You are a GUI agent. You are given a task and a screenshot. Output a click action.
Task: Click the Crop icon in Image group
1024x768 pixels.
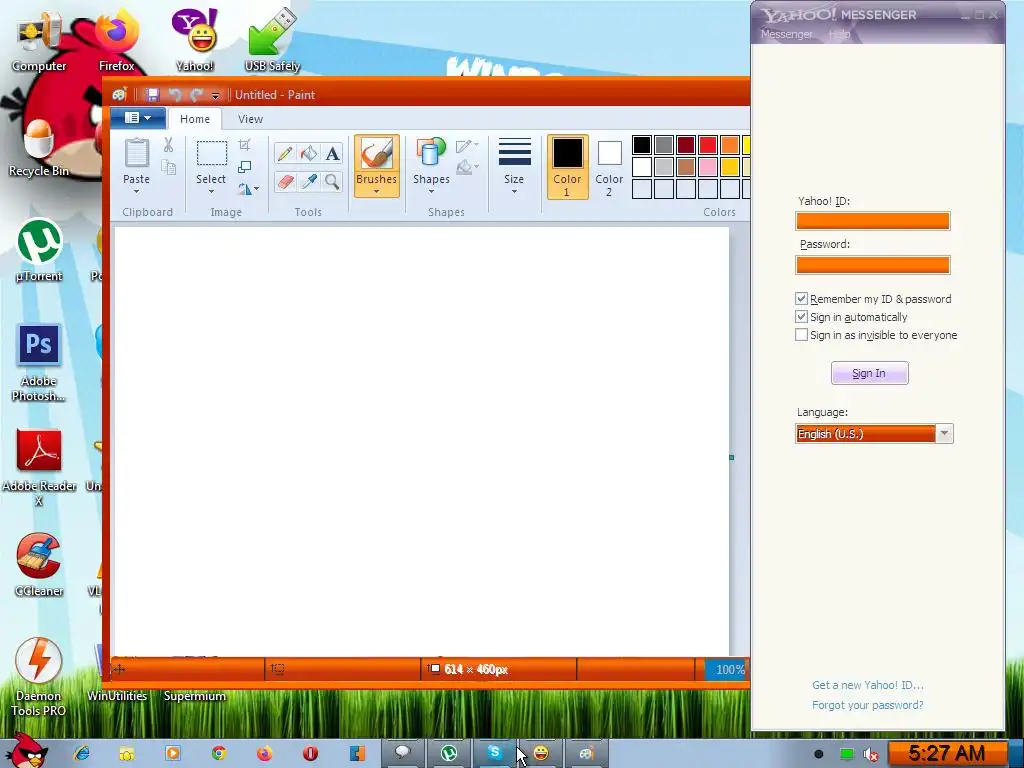pos(245,145)
